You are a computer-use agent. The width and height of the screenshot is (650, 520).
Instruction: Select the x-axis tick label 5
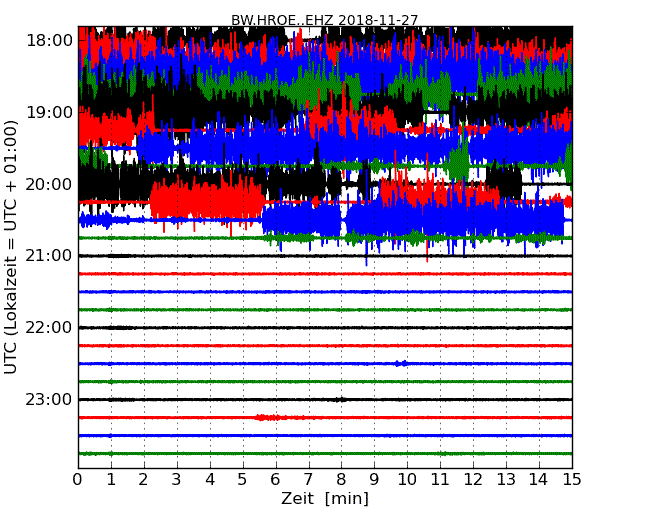click(242, 479)
